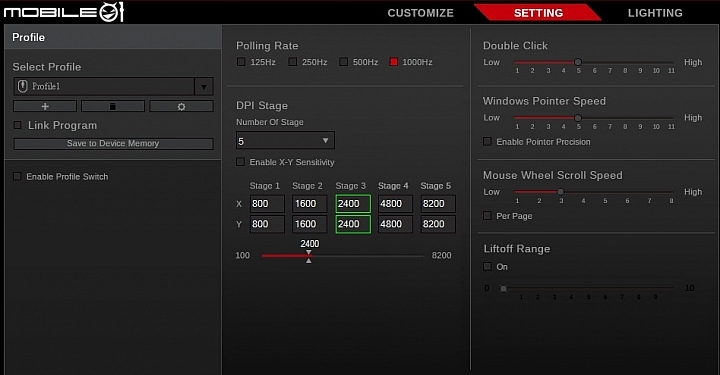Image resolution: width=720 pixels, height=375 pixels.
Task: Switch to the LIGHTING tab
Action: [655, 13]
